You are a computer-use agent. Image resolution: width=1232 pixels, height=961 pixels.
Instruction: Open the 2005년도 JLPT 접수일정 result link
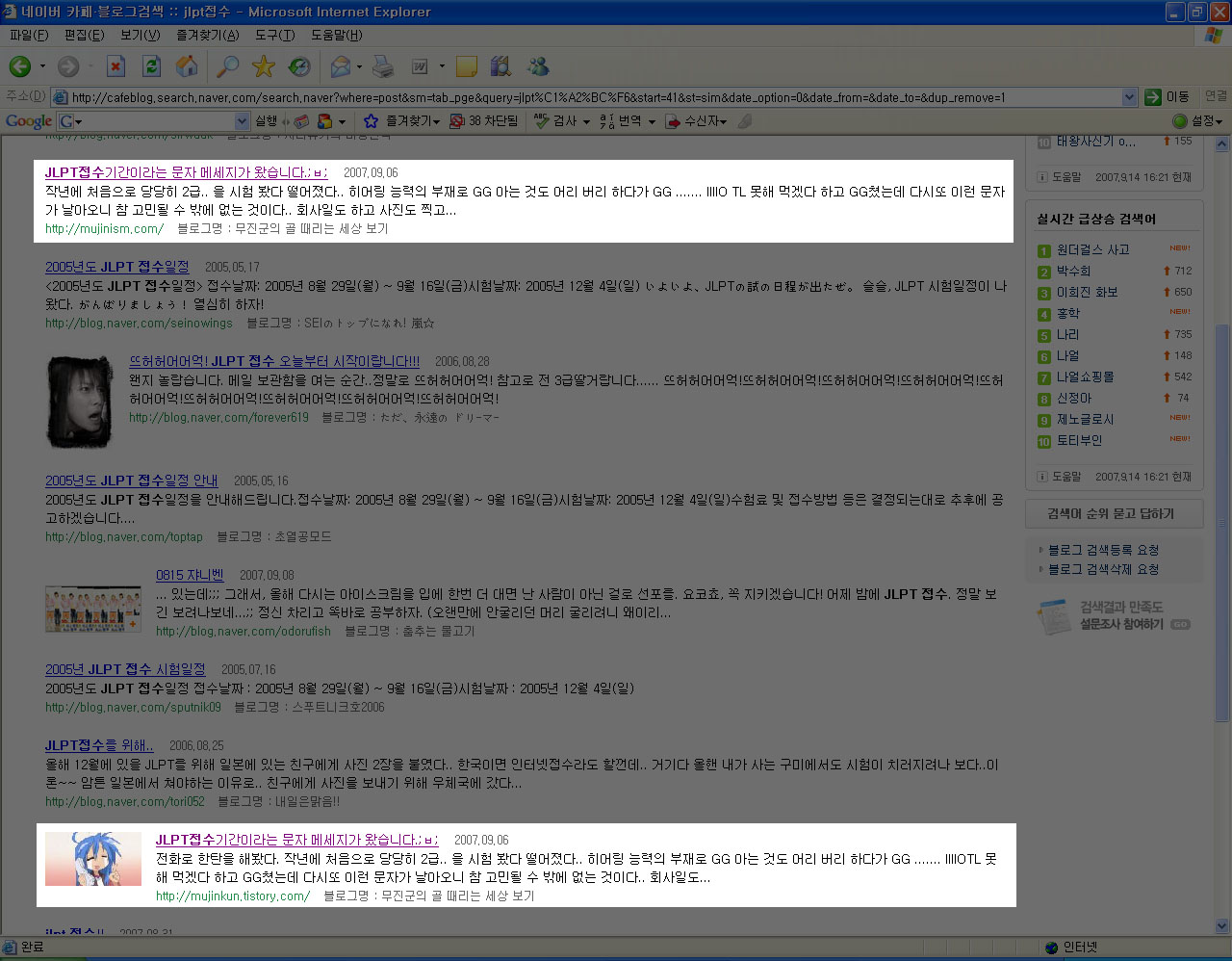(116, 267)
